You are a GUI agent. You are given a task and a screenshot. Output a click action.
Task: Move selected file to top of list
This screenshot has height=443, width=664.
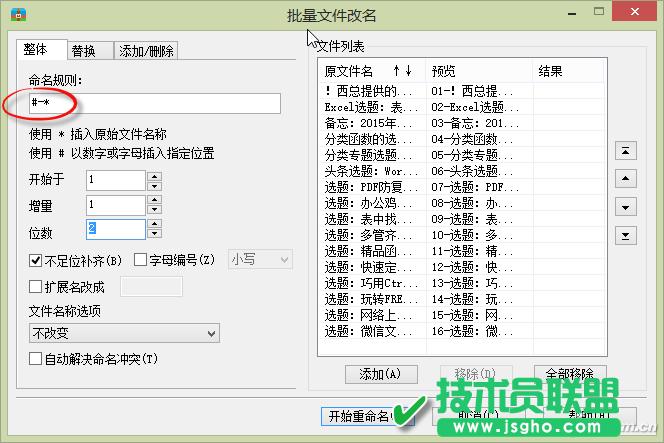point(625,151)
